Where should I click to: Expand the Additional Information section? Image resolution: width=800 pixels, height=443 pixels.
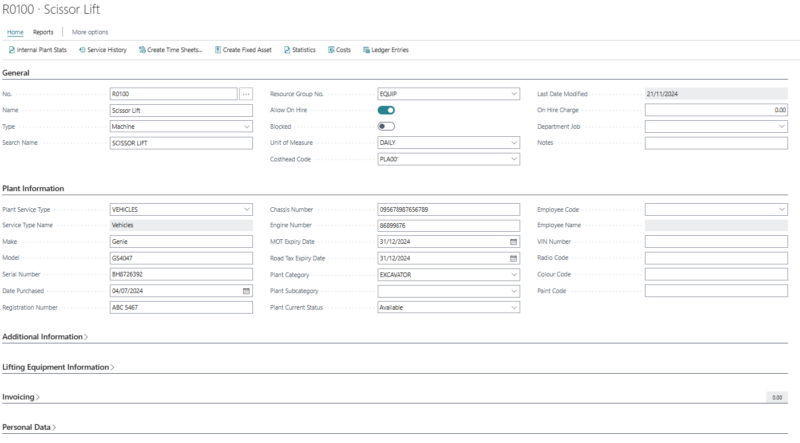coord(45,337)
